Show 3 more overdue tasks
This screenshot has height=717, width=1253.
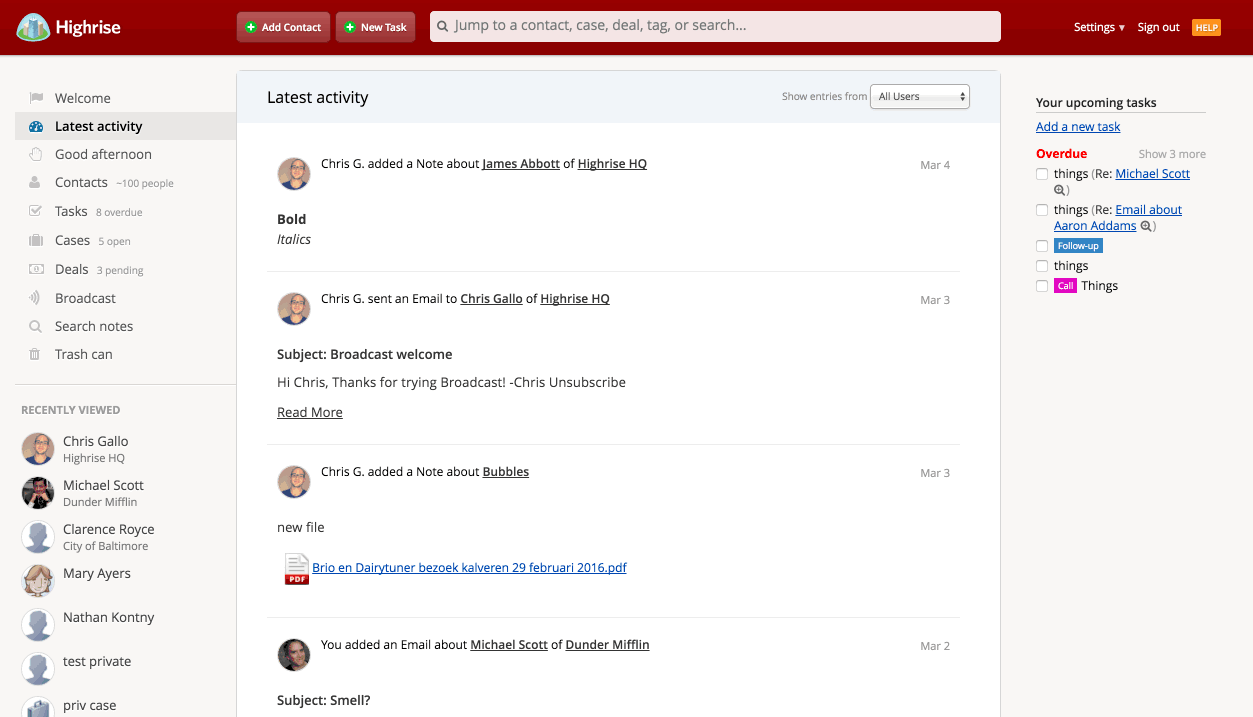click(x=1171, y=154)
